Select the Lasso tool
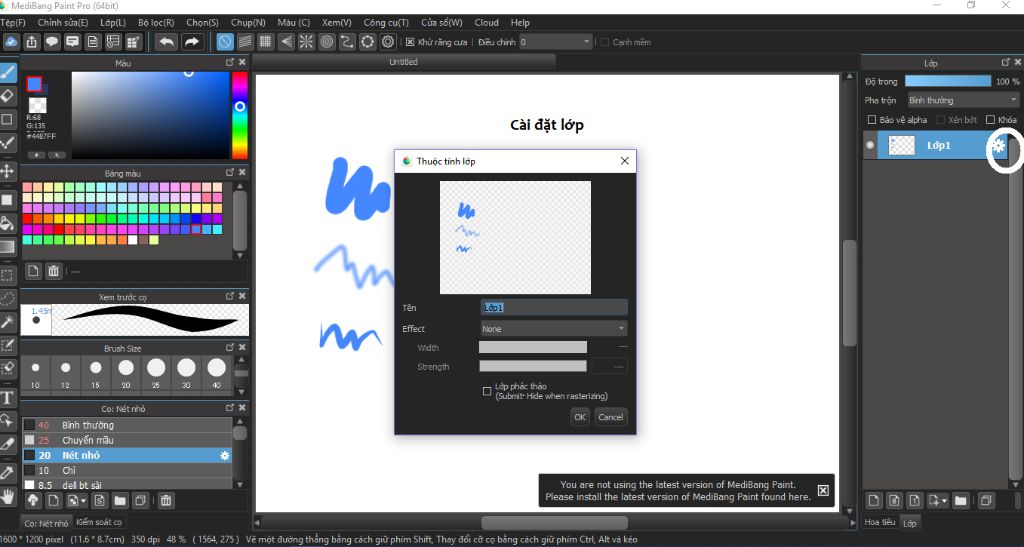This screenshot has width=1024, height=547. [x=7, y=298]
